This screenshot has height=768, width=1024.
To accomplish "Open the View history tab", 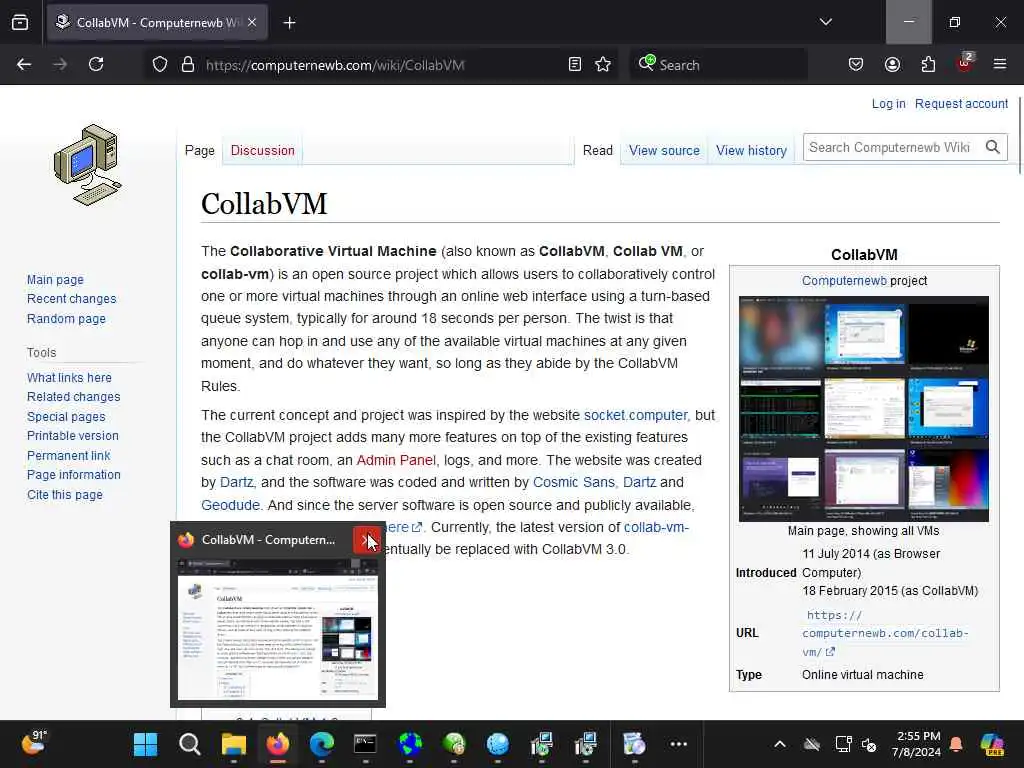I will click(751, 151).
